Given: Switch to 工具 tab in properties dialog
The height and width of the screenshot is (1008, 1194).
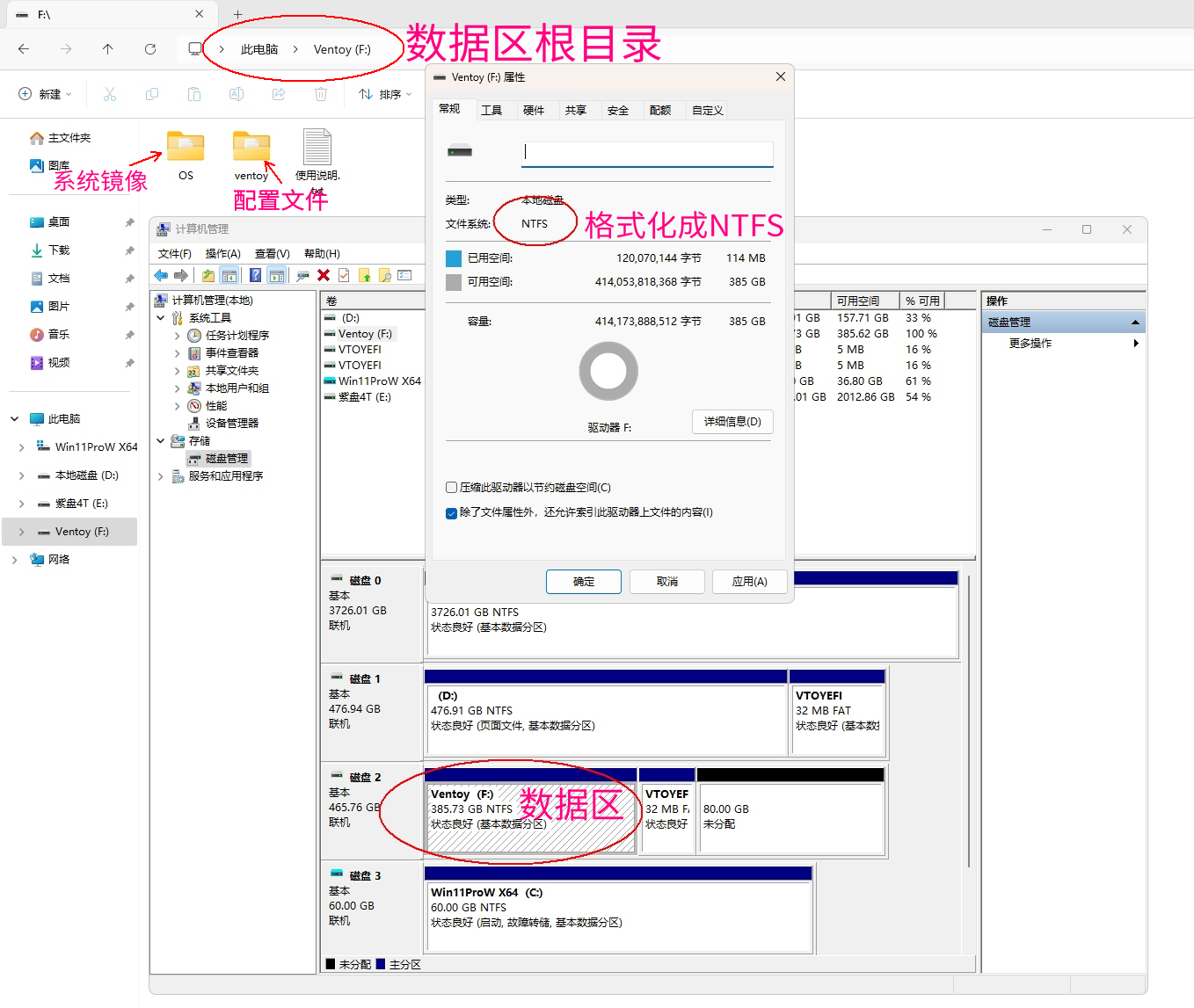Looking at the screenshot, I should pyautogui.click(x=491, y=110).
